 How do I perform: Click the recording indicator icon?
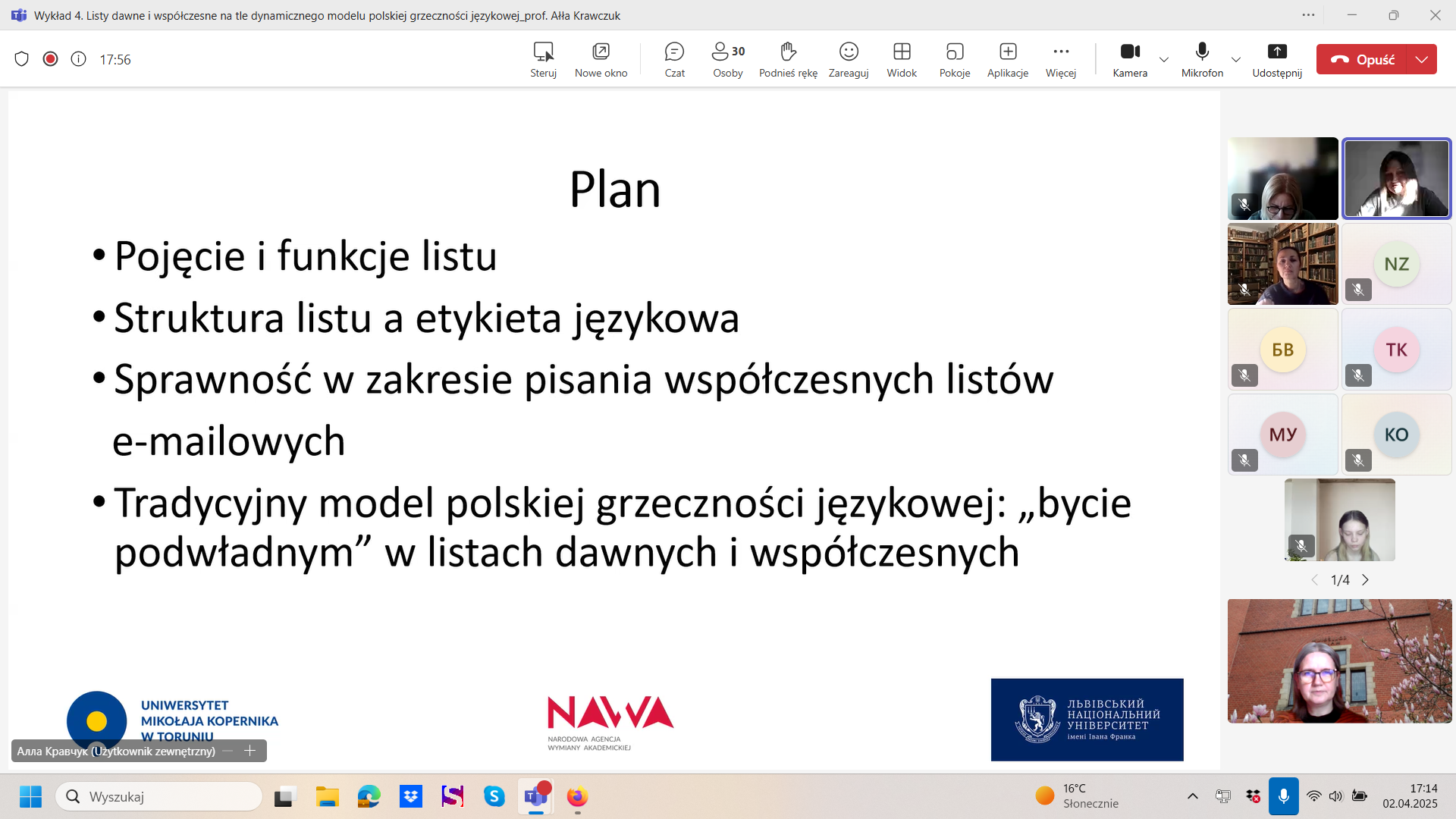pyautogui.click(x=50, y=59)
